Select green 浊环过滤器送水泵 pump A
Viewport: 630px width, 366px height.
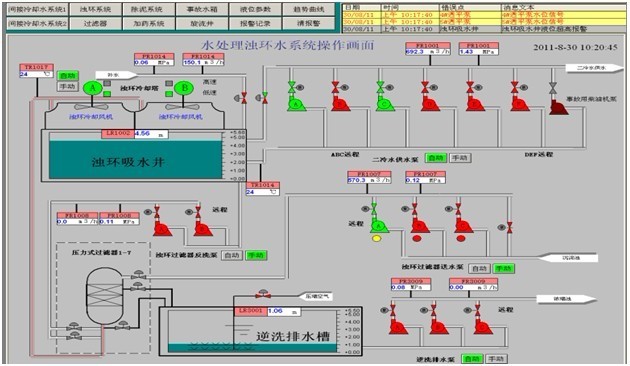pyautogui.click(x=379, y=225)
